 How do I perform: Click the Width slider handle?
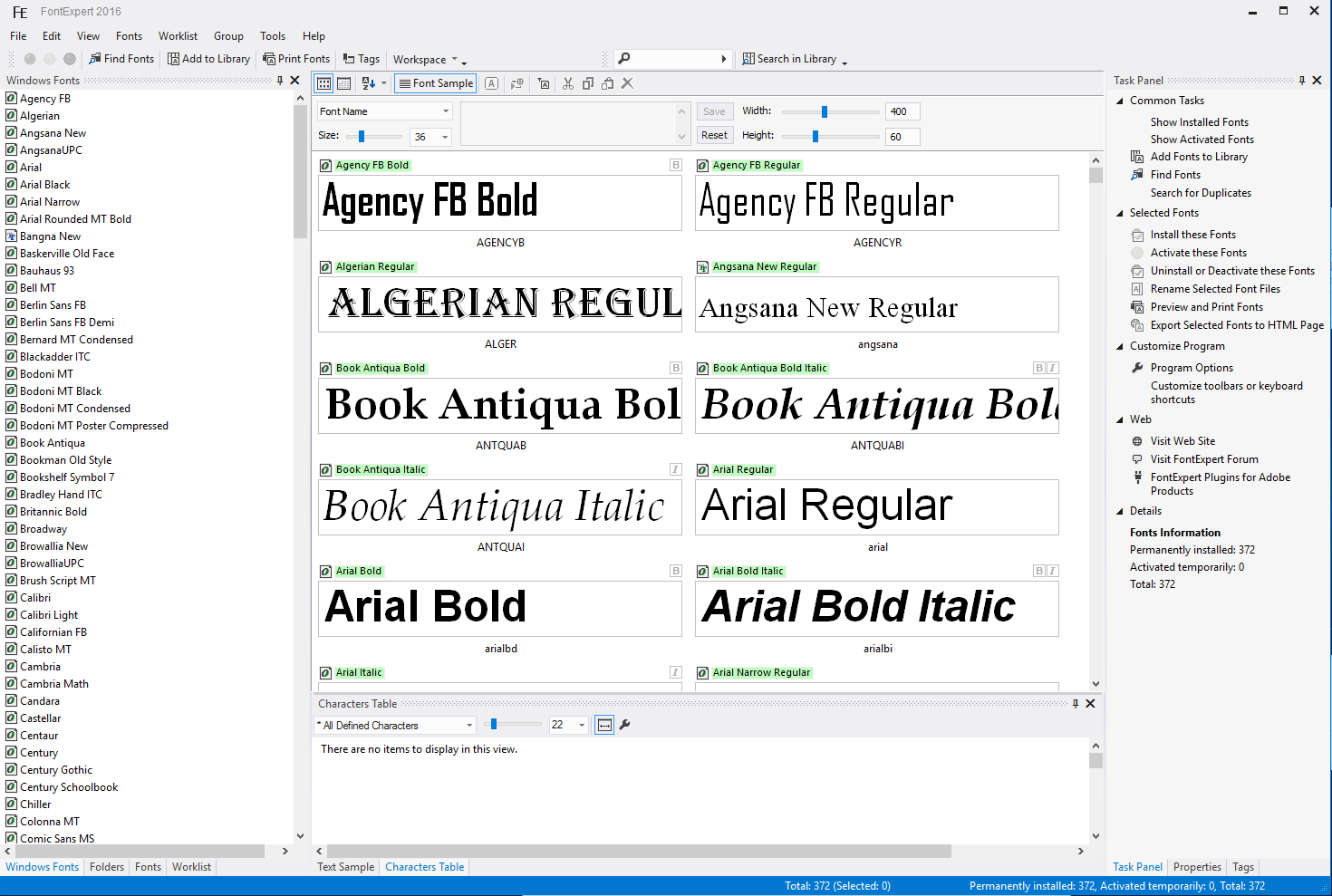pos(824,111)
